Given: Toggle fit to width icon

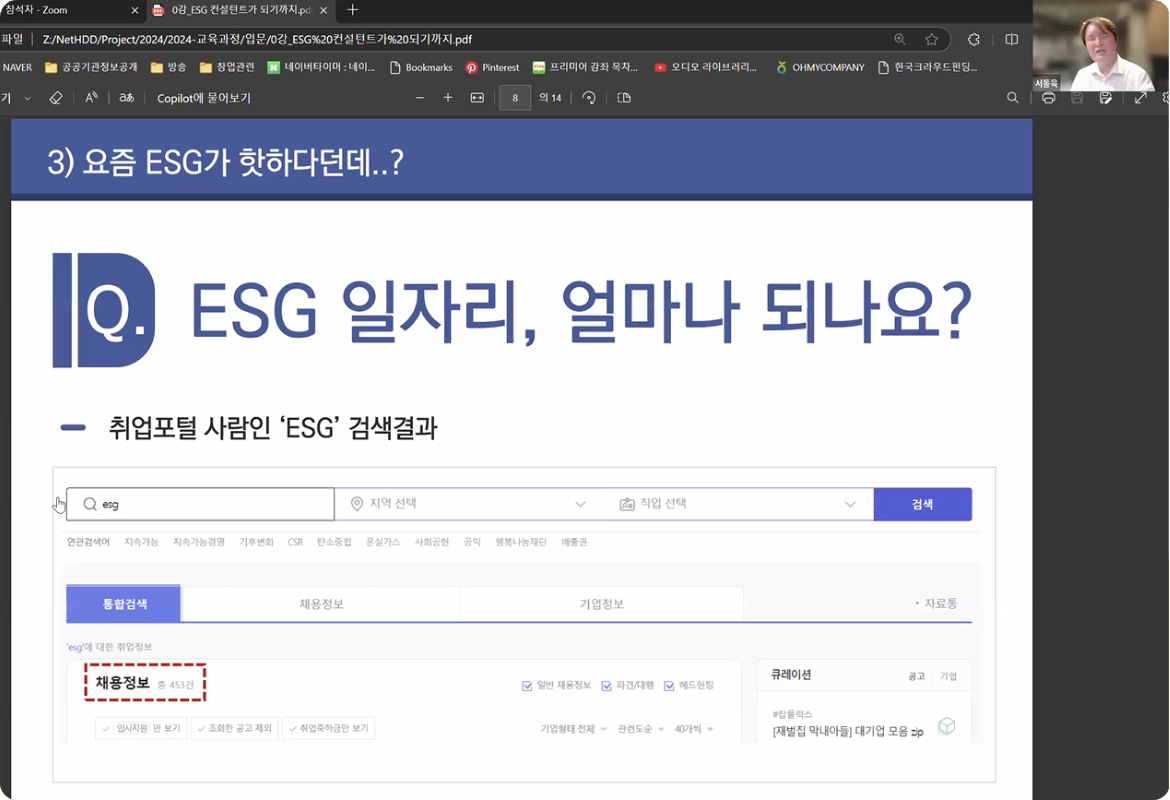Looking at the screenshot, I should 477,98.
